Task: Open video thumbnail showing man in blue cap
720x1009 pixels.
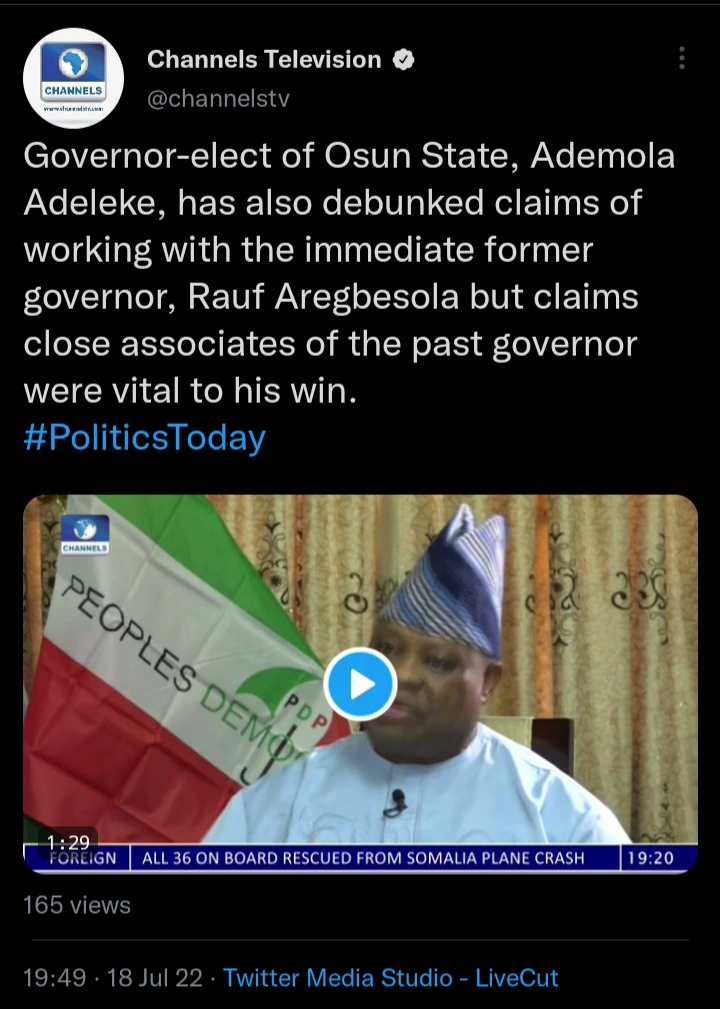Action: coord(360,684)
